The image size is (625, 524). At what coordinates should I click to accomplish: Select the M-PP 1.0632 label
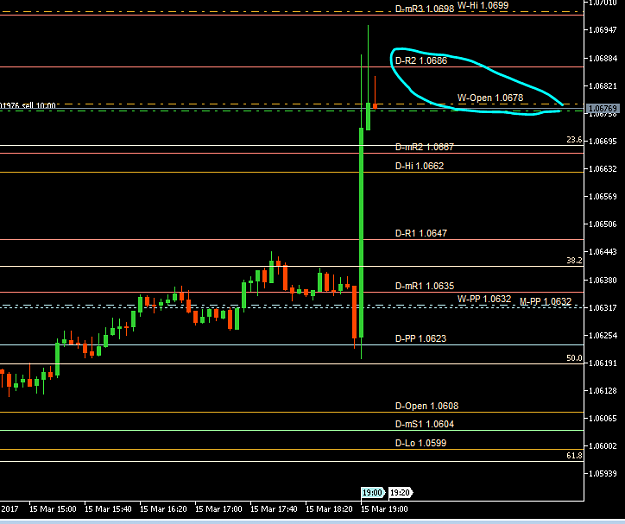545,302
